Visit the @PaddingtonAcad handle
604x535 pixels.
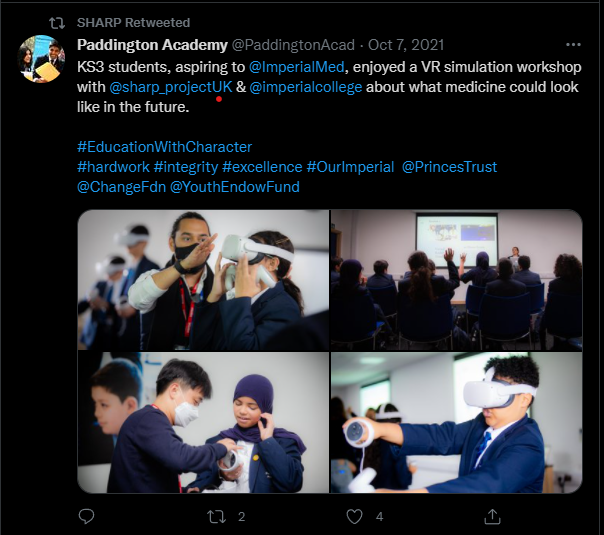click(293, 45)
